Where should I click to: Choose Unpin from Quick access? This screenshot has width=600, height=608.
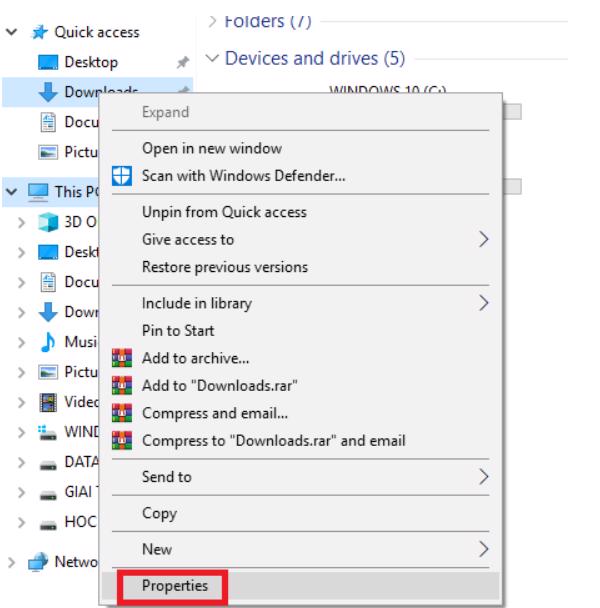coord(225,212)
